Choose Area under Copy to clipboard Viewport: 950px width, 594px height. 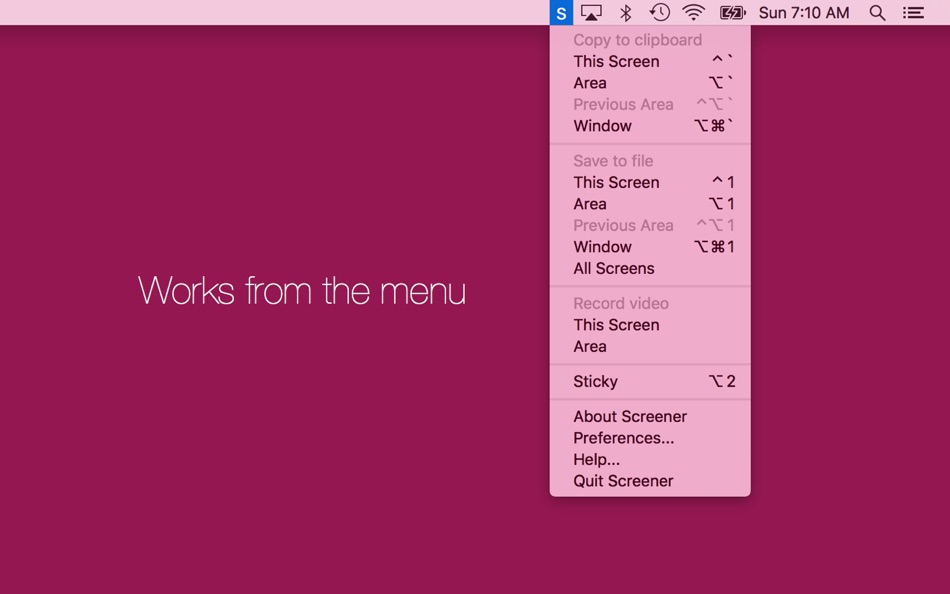tap(650, 82)
